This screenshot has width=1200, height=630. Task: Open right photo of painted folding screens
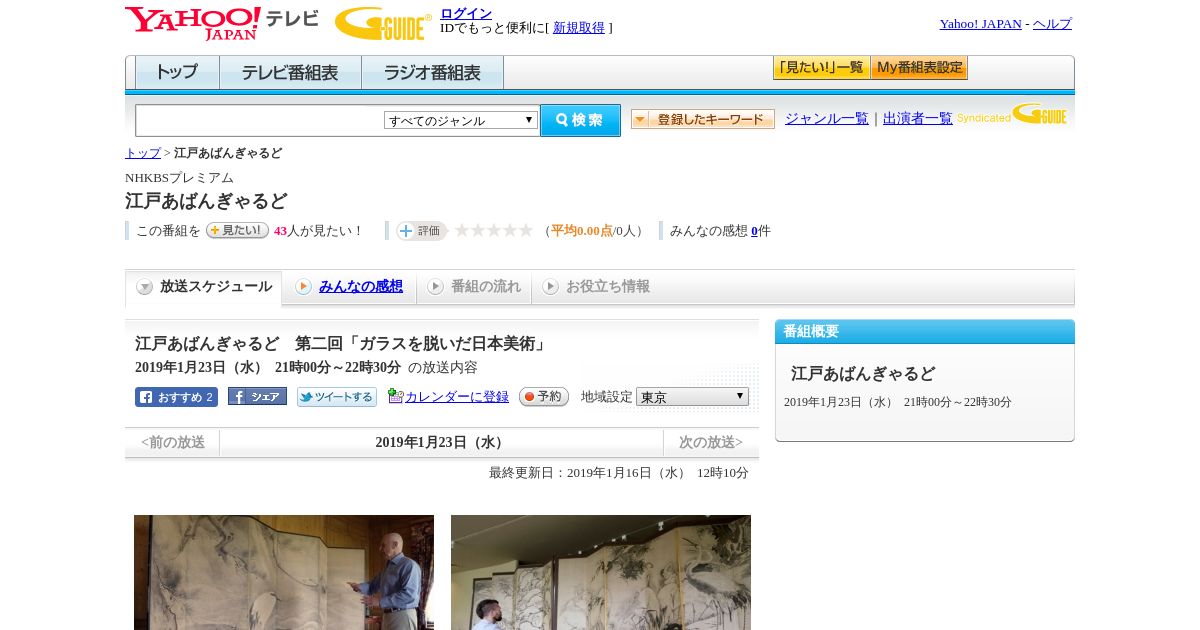point(601,572)
